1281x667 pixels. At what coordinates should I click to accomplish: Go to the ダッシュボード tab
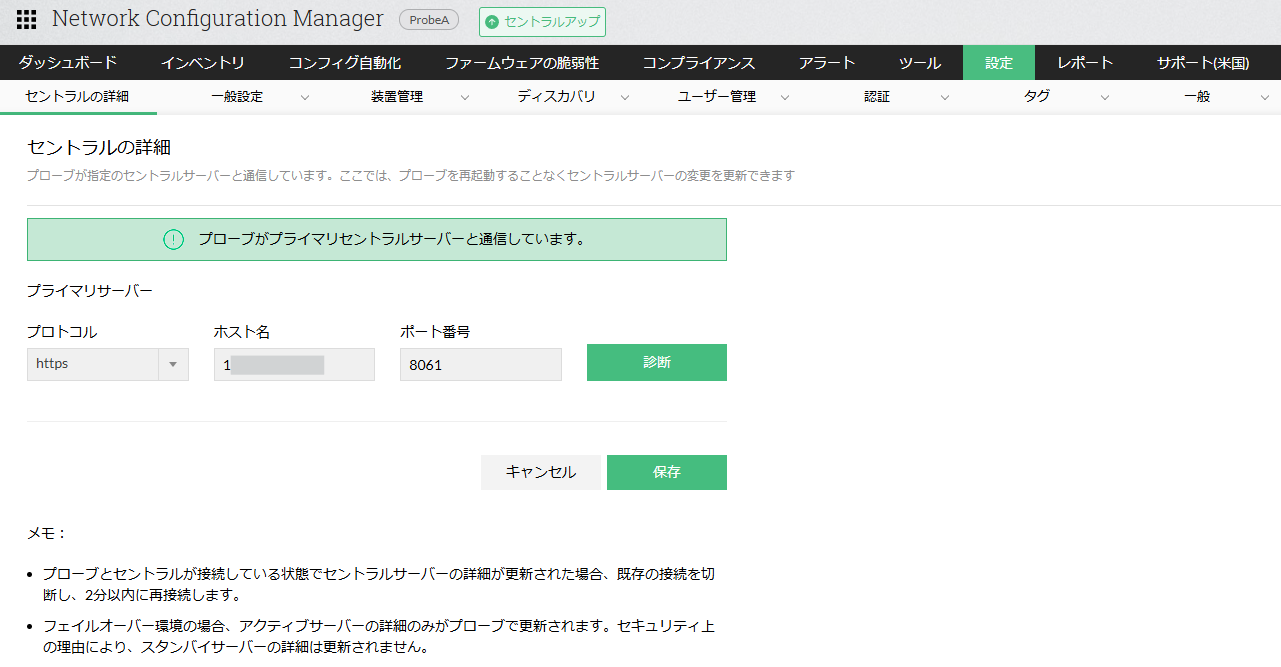click(x=68, y=63)
